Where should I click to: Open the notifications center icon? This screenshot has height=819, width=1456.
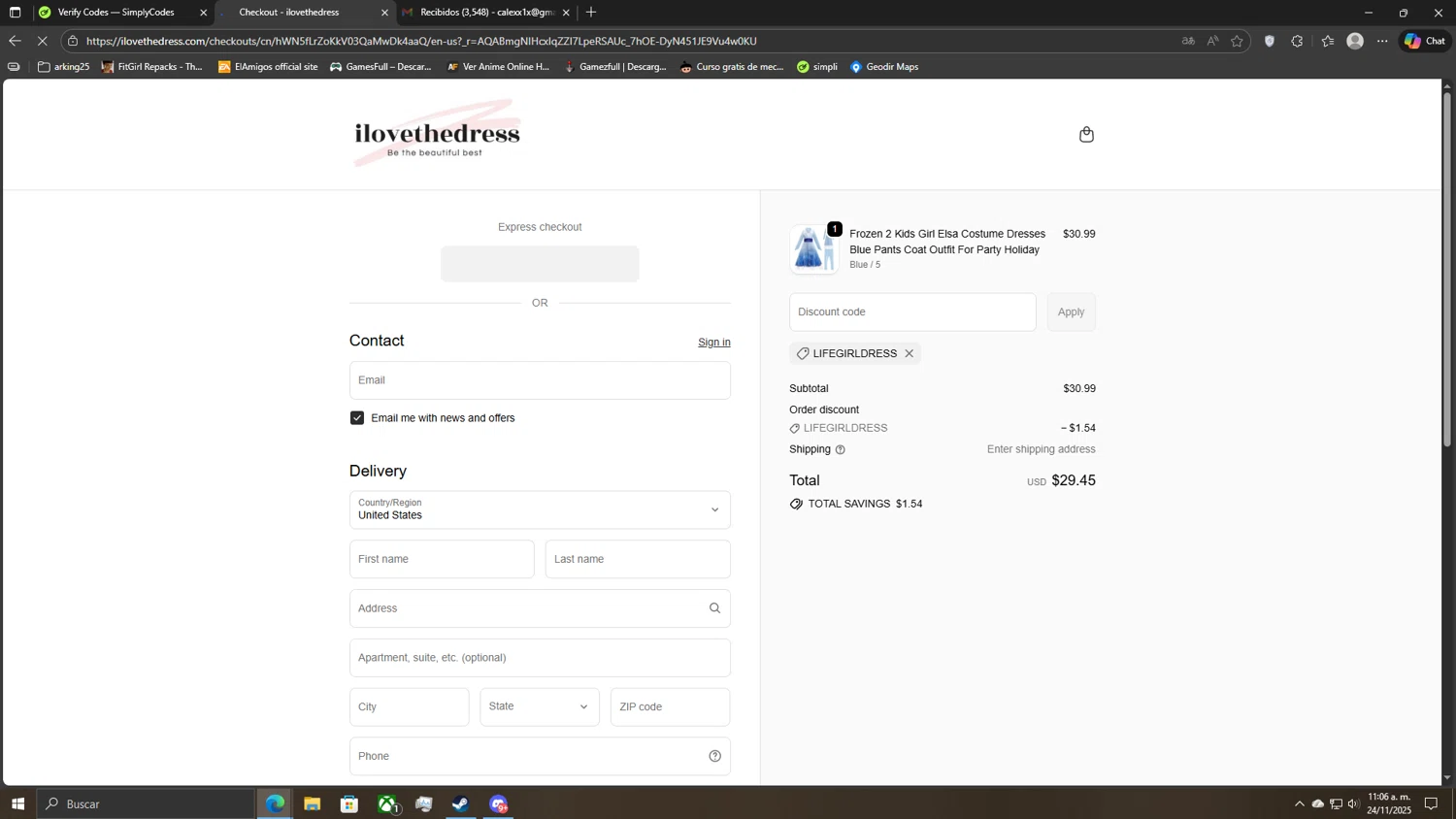1431,803
